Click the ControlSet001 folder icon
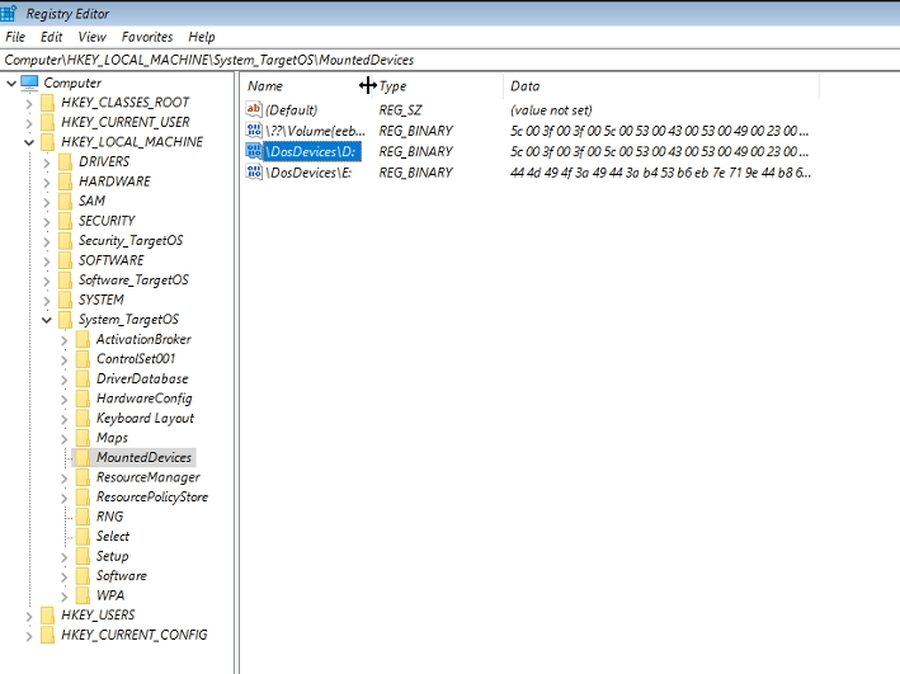 83,359
